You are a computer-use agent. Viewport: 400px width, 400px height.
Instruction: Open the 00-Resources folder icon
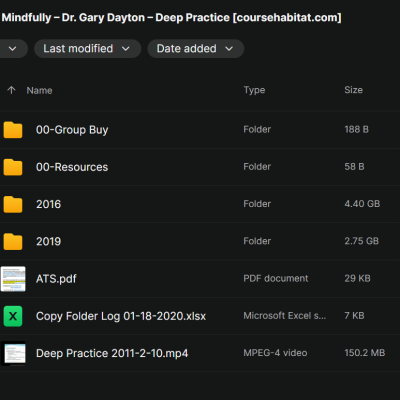point(13,167)
